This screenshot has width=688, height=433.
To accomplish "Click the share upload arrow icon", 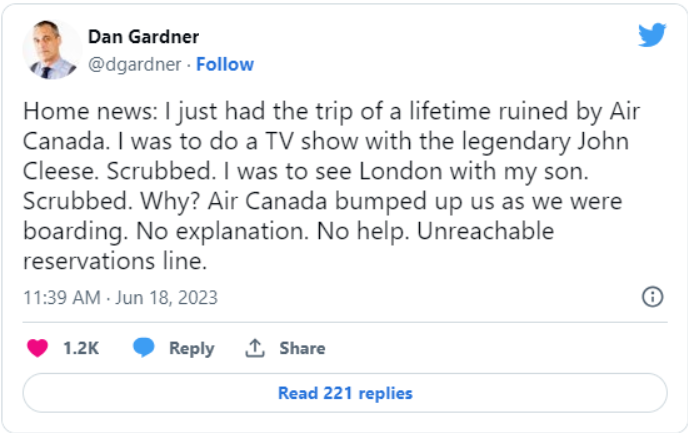I will click(254, 348).
